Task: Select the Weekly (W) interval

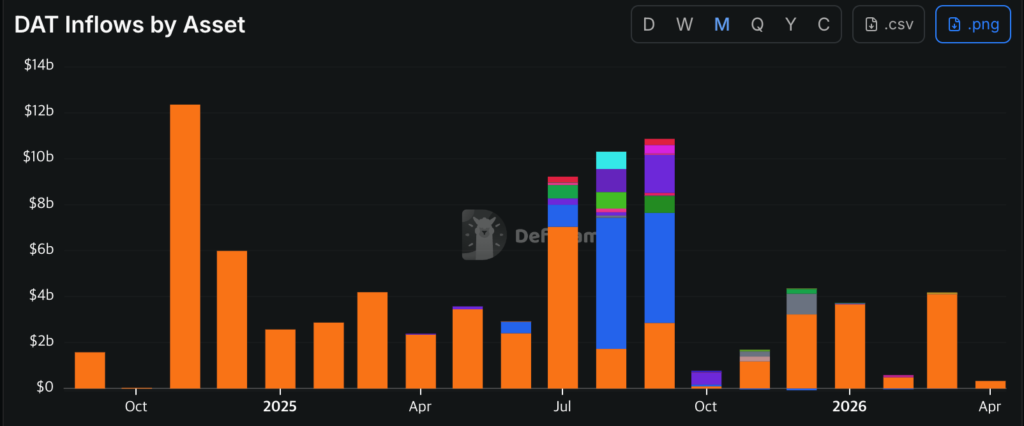Action: point(685,25)
